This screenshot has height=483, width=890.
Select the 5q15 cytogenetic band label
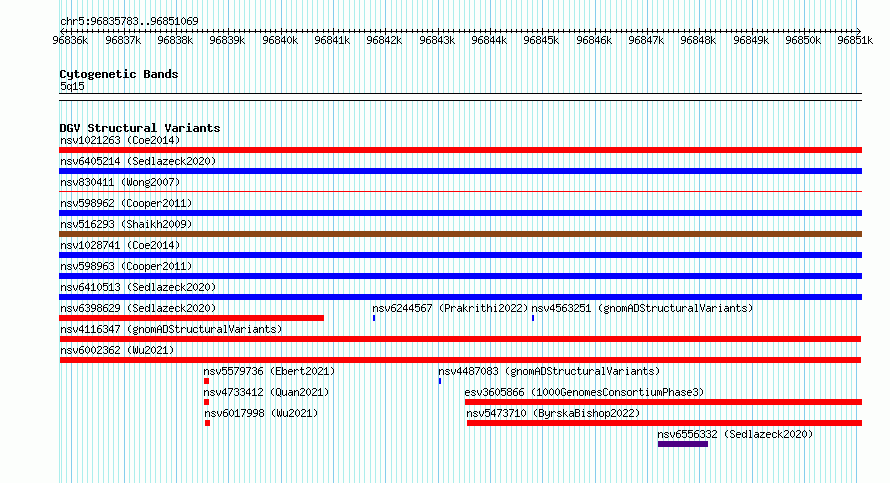pos(72,86)
